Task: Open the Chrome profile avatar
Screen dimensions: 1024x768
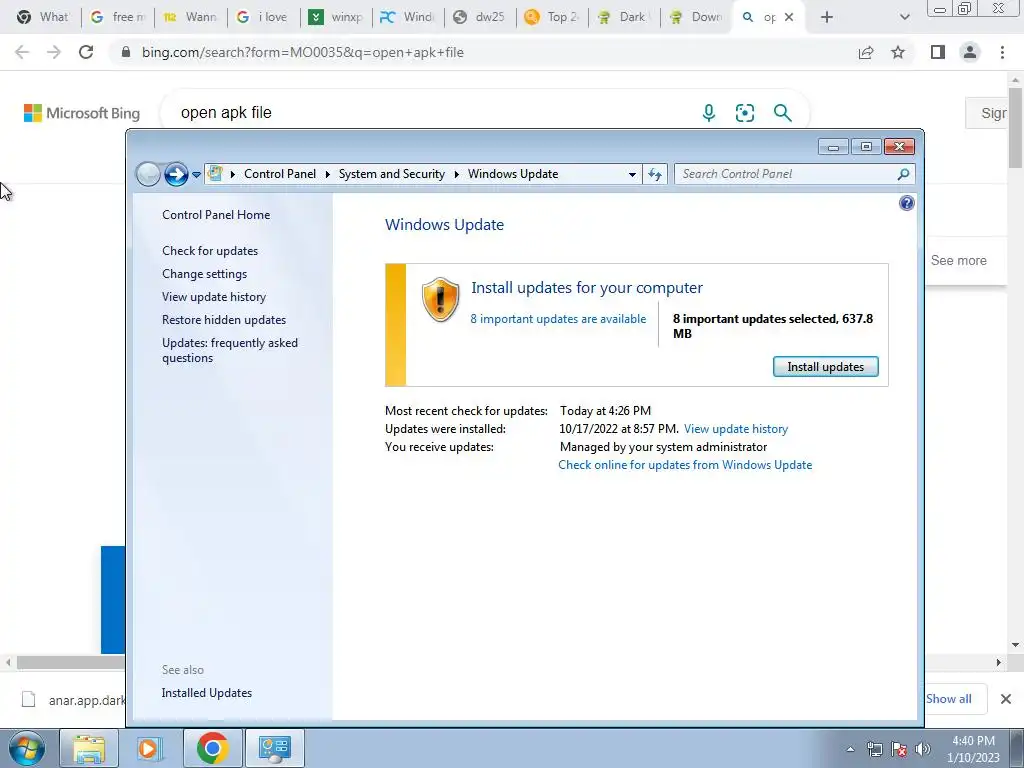Action: coord(970,52)
